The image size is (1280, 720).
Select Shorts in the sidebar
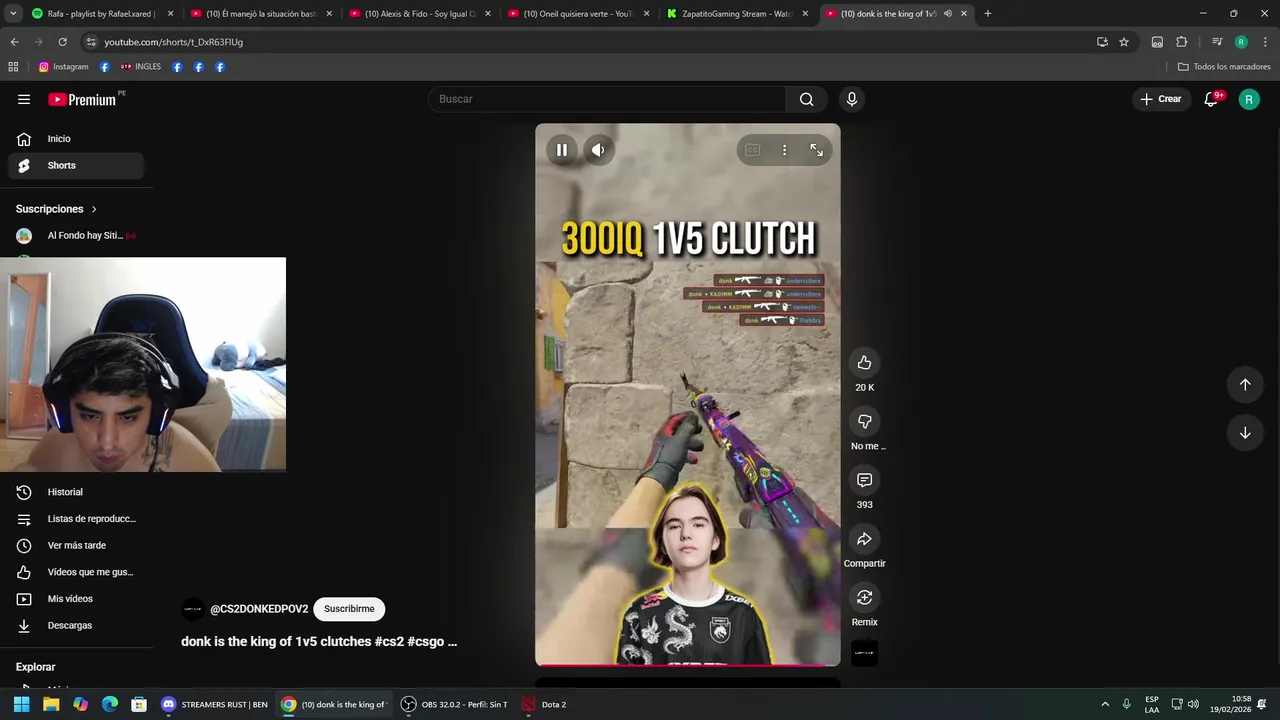76,166
